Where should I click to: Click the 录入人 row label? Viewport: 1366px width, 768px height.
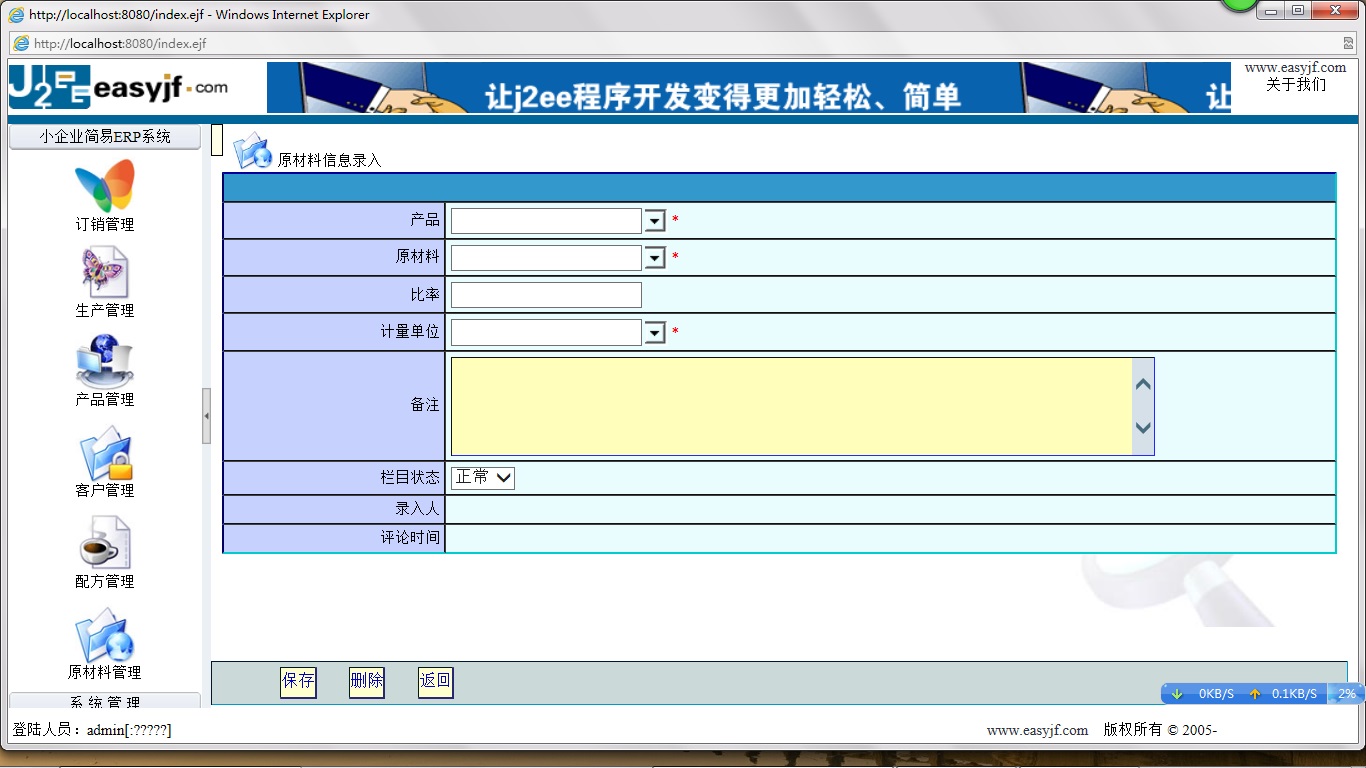417,510
